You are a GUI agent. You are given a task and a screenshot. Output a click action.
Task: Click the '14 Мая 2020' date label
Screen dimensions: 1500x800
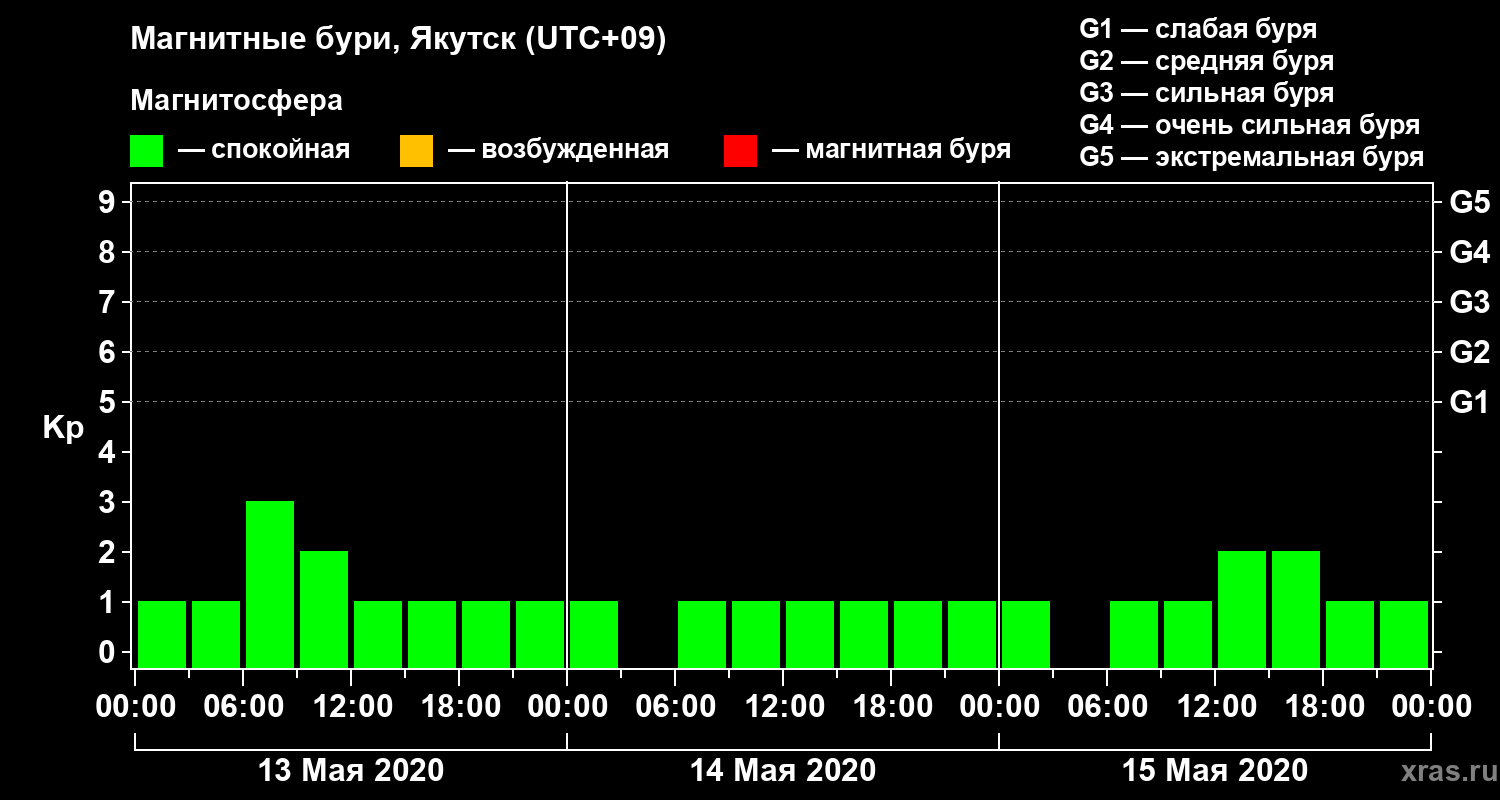[783, 771]
